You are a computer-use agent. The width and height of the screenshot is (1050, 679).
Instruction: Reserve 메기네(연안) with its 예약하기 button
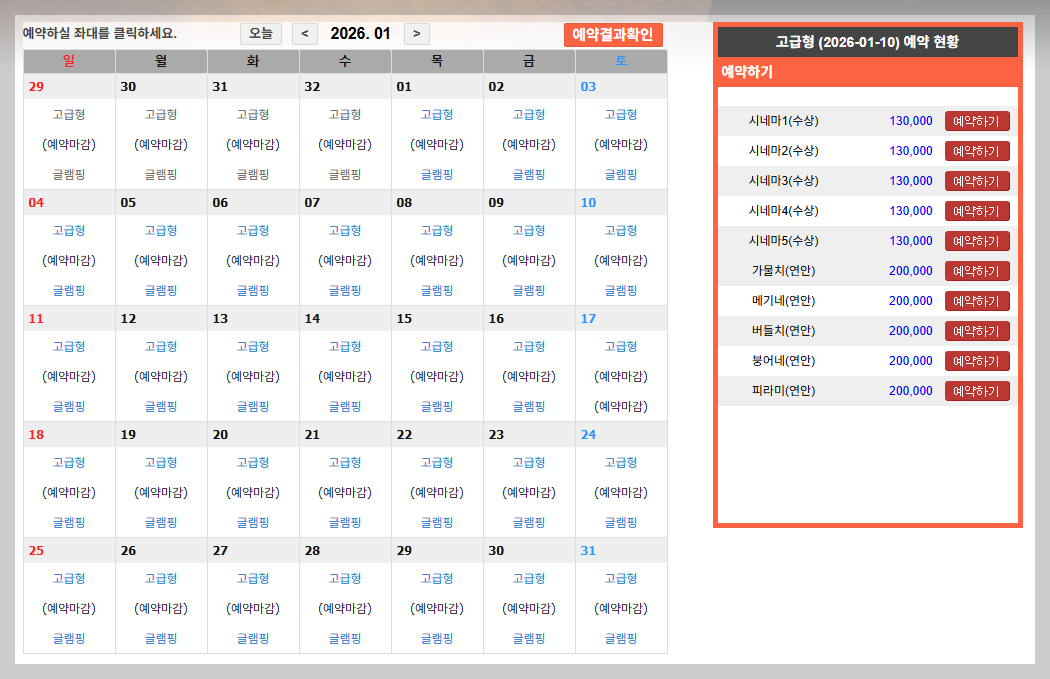coord(977,301)
